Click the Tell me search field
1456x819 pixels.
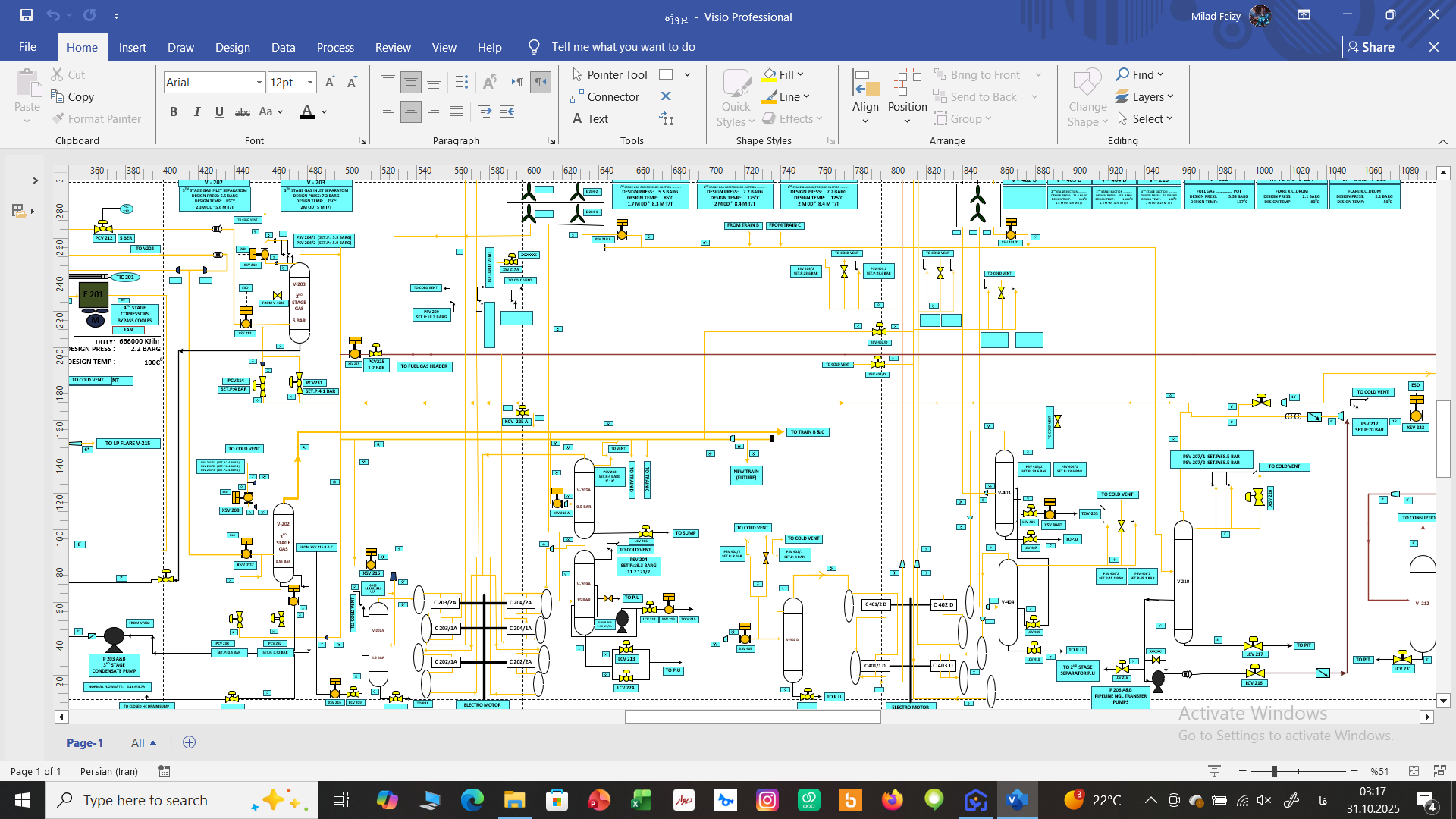pos(623,47)
